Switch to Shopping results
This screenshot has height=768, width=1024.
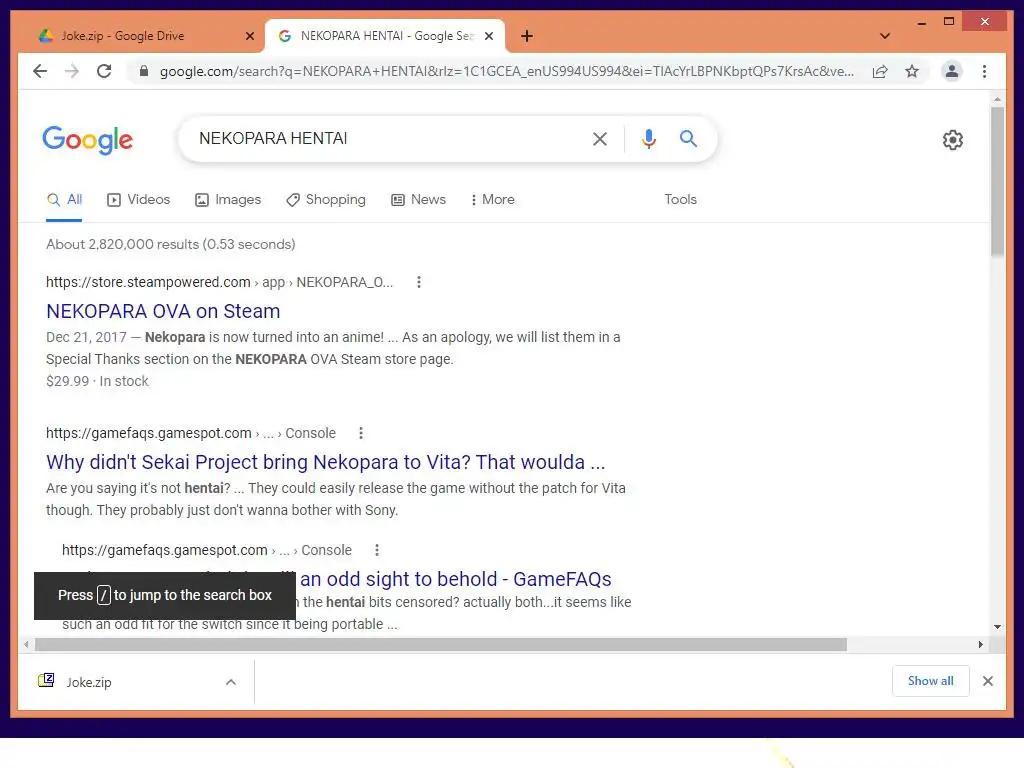coord(326,200)
